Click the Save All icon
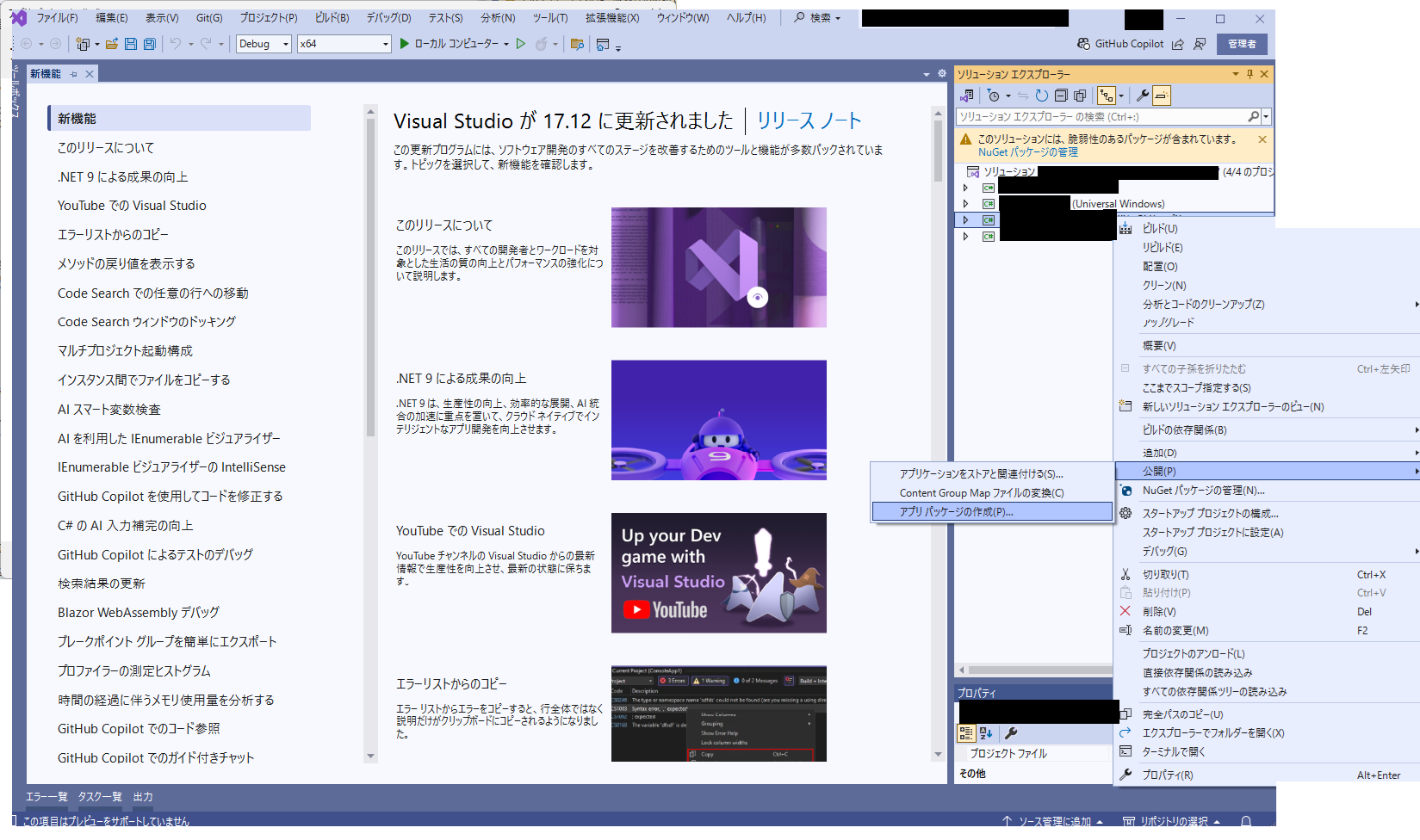 point(150,44)
